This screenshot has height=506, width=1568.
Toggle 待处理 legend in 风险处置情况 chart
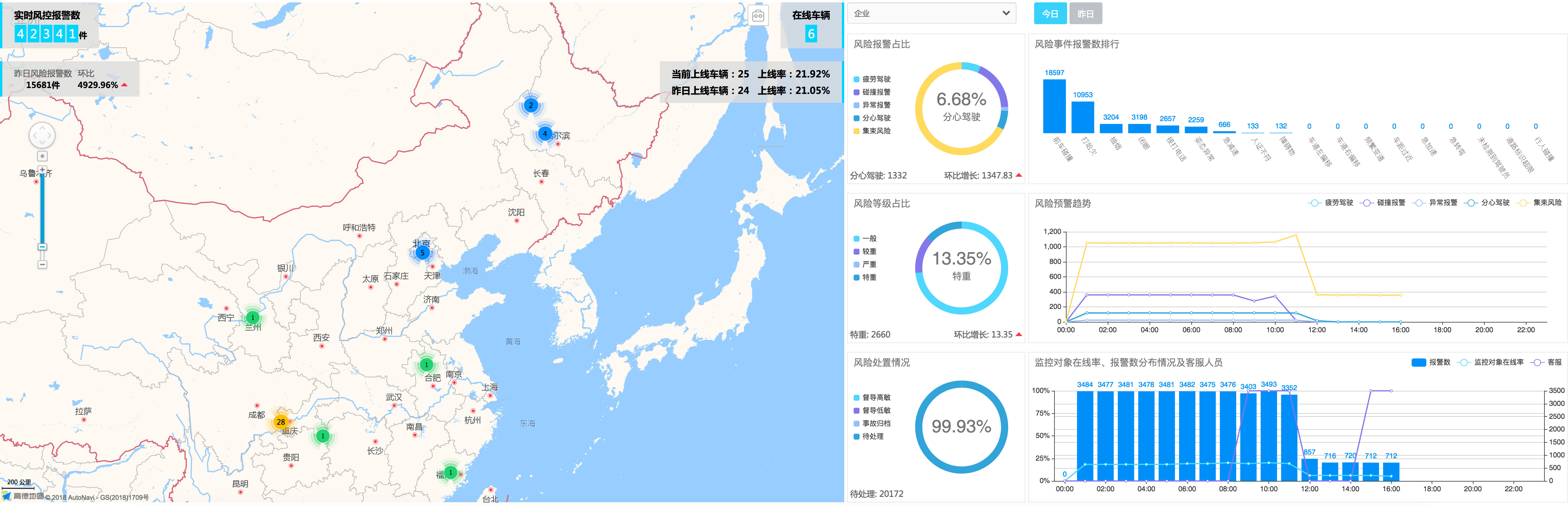coord(869,436)
